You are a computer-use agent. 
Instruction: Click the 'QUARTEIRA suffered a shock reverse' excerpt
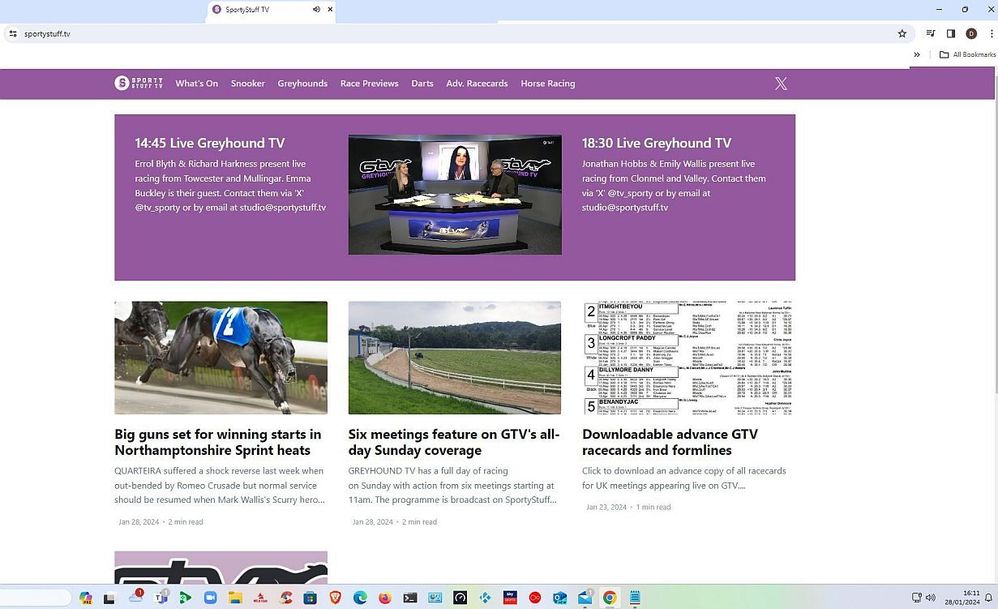[x=220, y=486]
